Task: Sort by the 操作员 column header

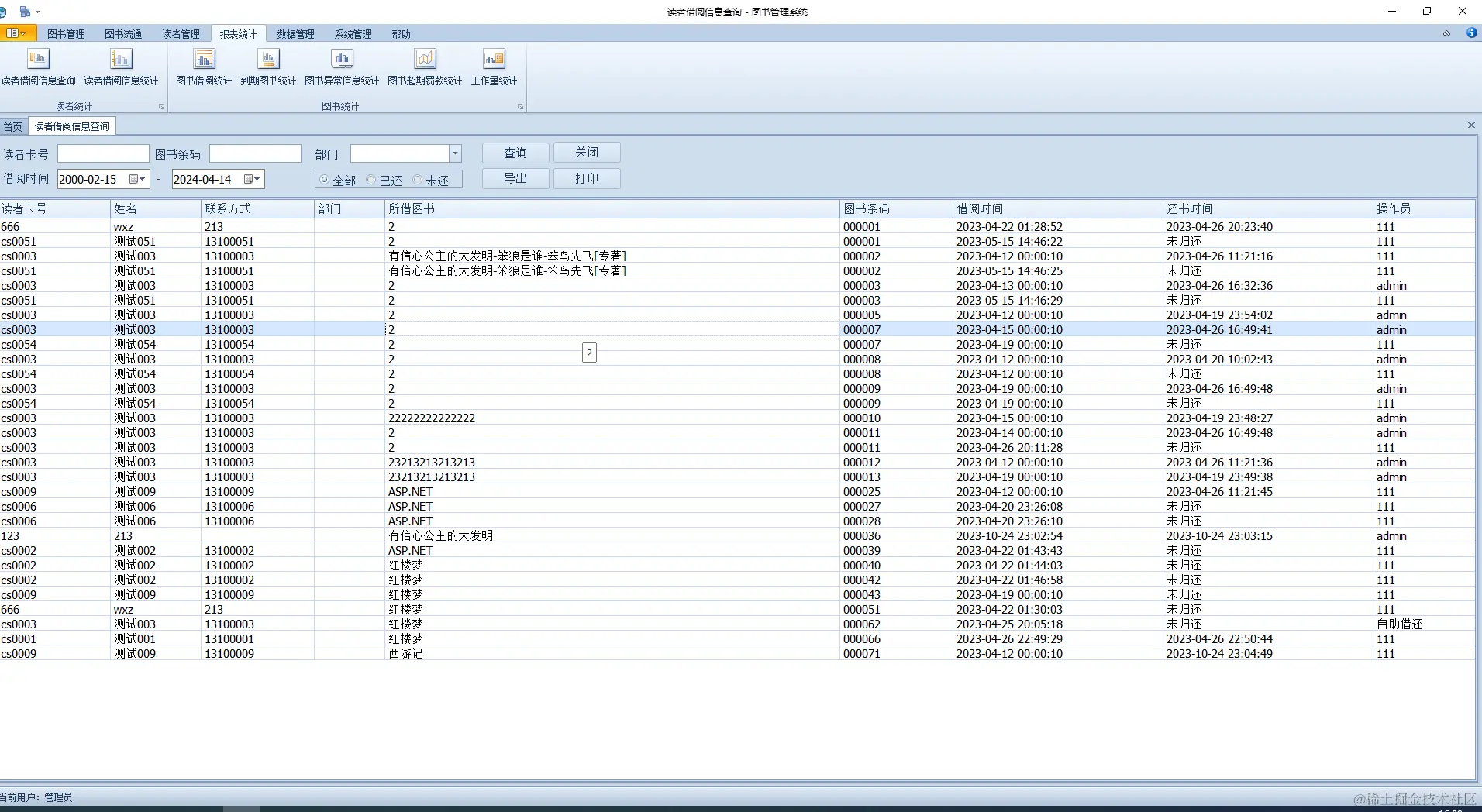Action: (x=1424, y=208)
